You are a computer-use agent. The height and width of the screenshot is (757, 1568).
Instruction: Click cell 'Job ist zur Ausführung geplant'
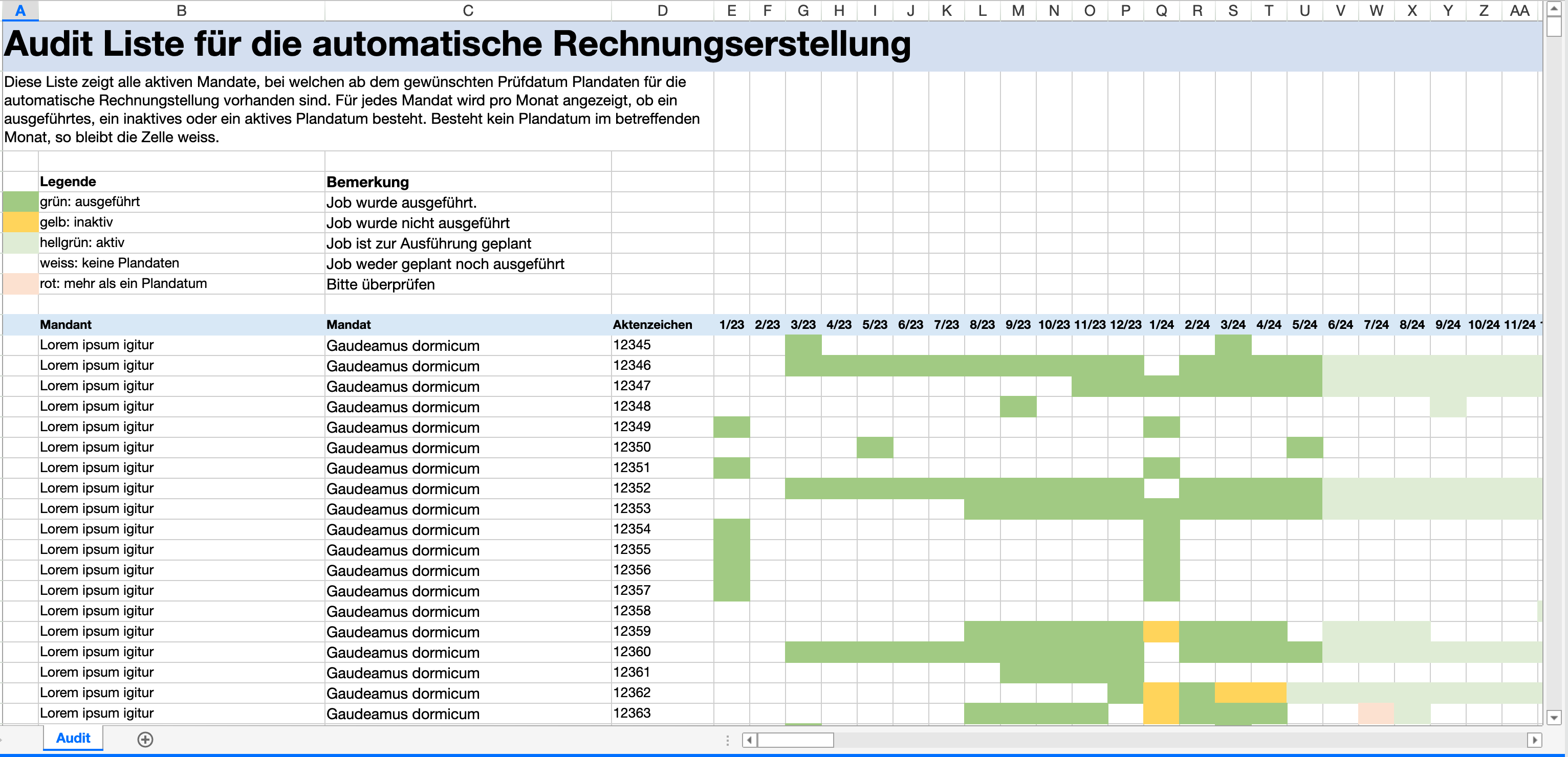467,243
